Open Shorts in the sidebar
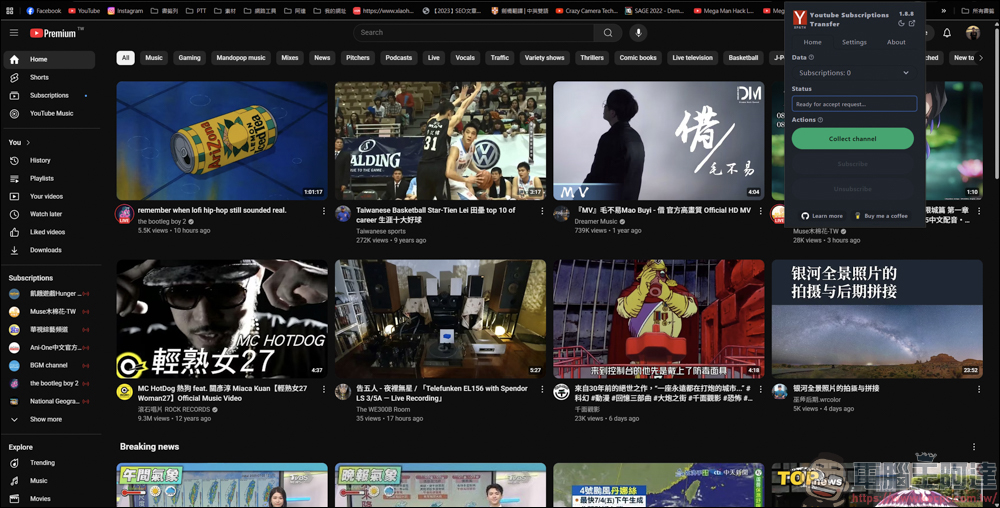The image size is (1000, 508). (49, 77)
